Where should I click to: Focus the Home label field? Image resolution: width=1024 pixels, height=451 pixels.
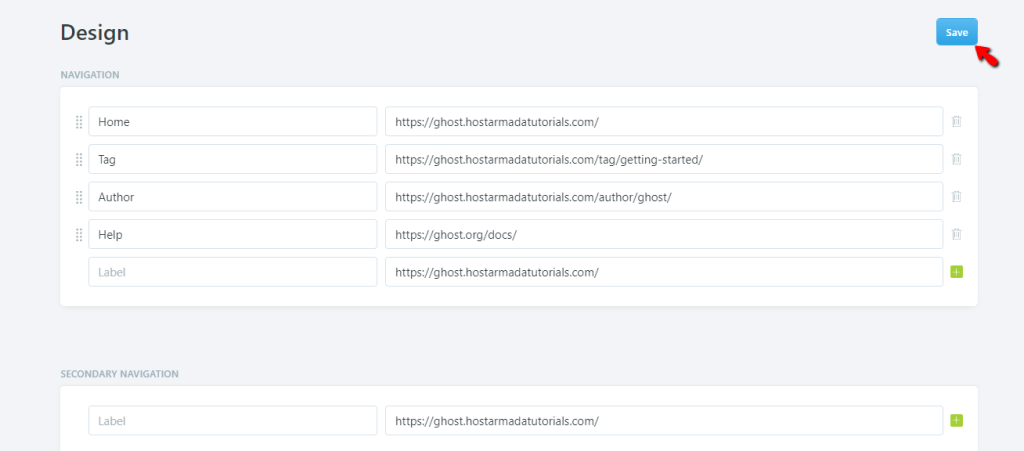click(232, 122)
